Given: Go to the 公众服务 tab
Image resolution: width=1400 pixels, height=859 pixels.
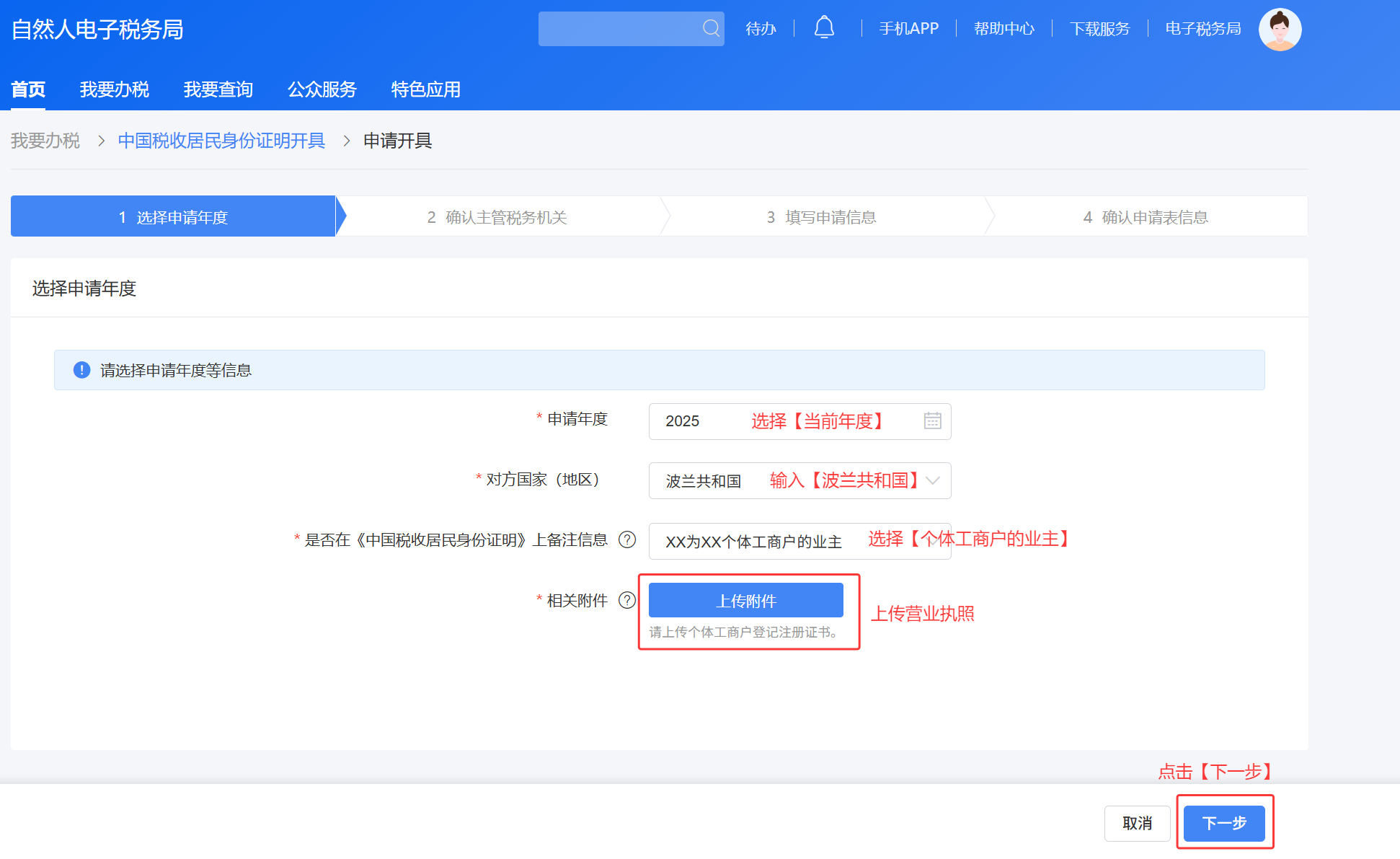Looking at the screenshot, I should click(x=322, y=89).
